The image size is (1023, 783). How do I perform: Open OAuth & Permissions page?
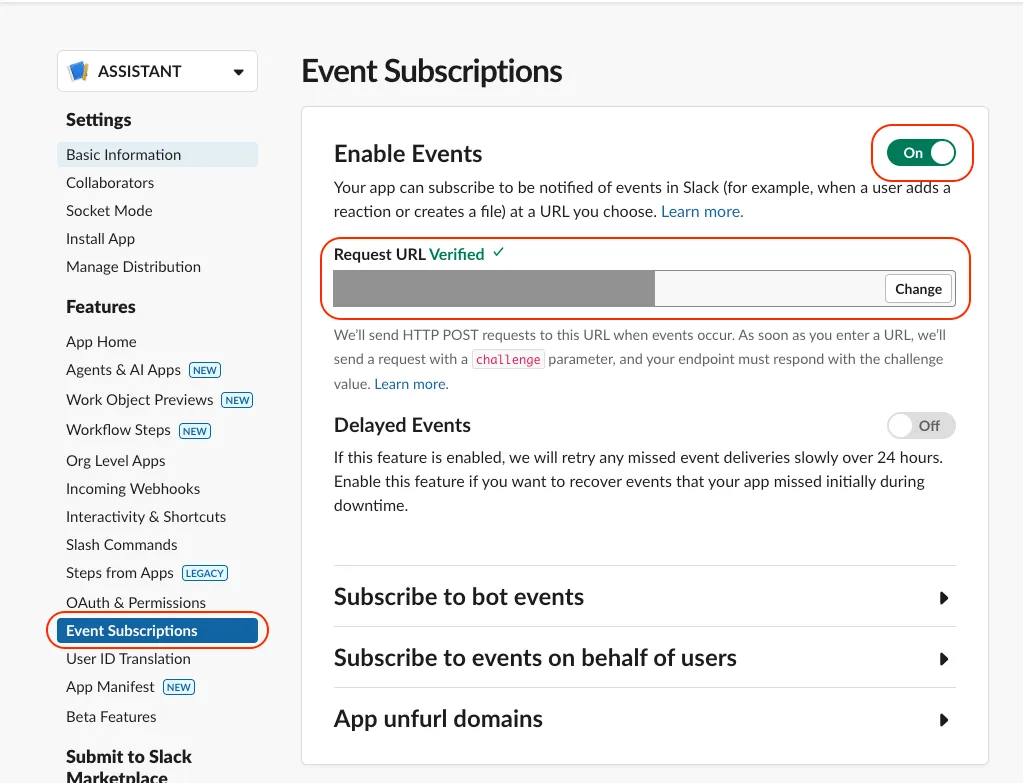136,603
